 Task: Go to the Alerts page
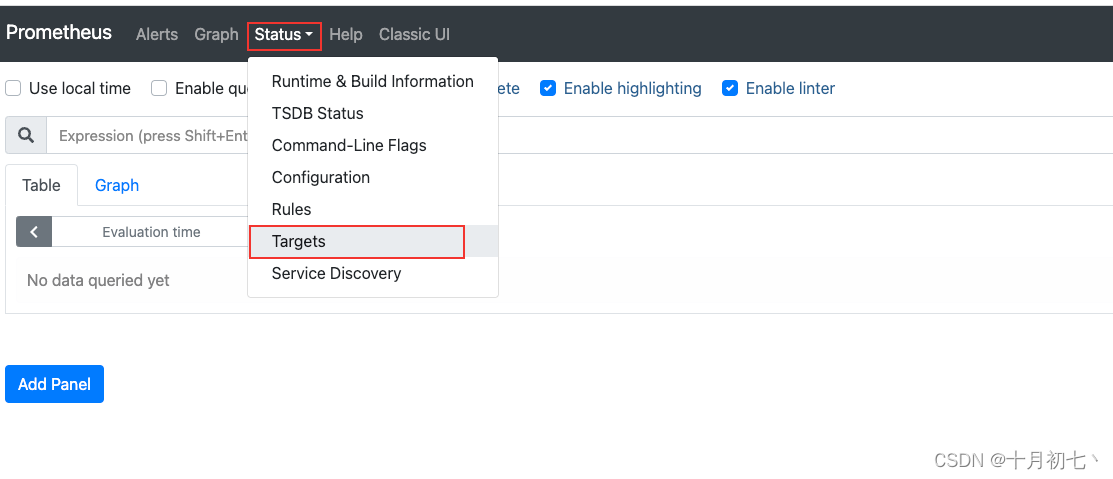pos(157,35)
